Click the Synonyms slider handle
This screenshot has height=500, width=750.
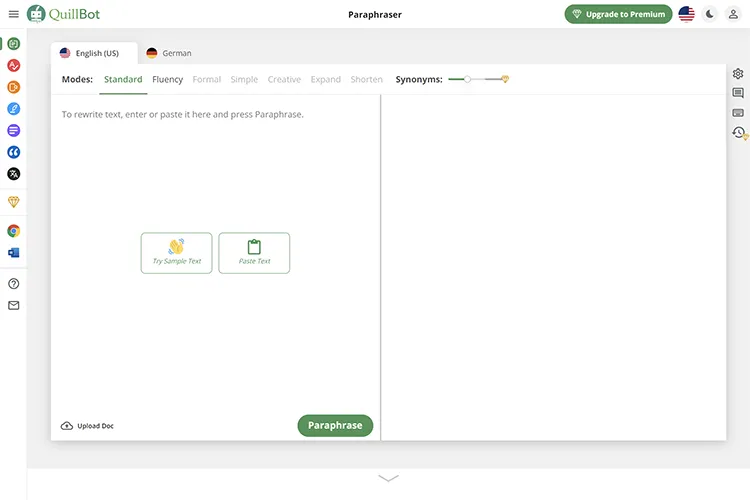(467, 79)
